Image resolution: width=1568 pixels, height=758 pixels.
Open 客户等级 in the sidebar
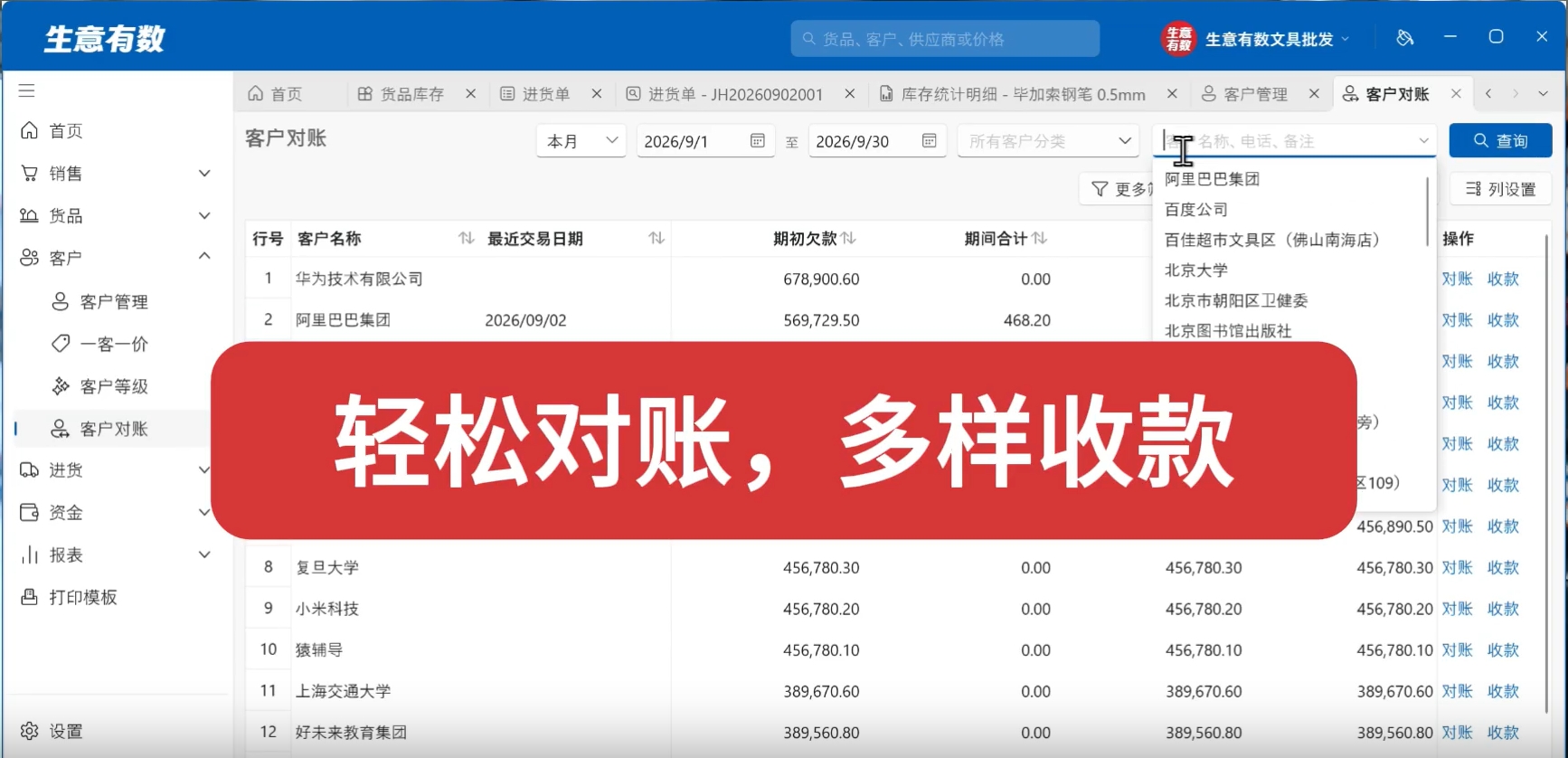coord(116,386)
